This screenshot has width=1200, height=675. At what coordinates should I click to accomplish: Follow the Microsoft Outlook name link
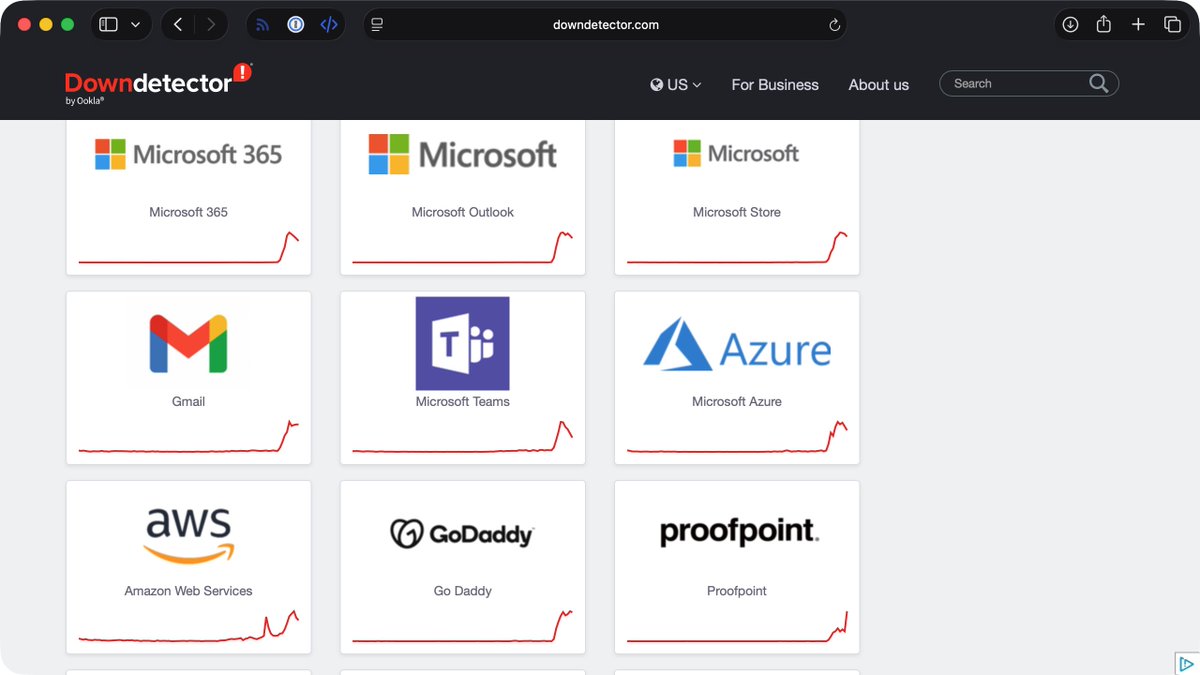click(463, 212)
